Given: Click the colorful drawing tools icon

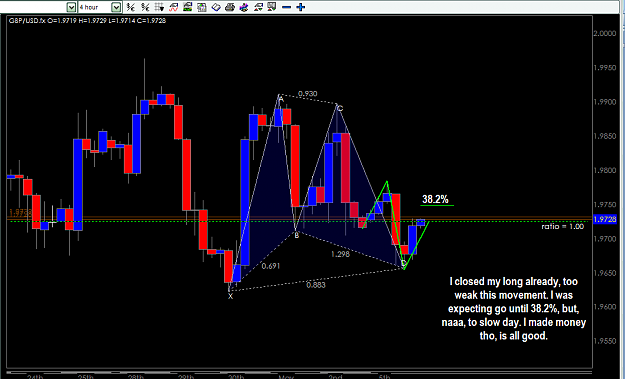Looking at the screenshot, I should coord(244,7).
